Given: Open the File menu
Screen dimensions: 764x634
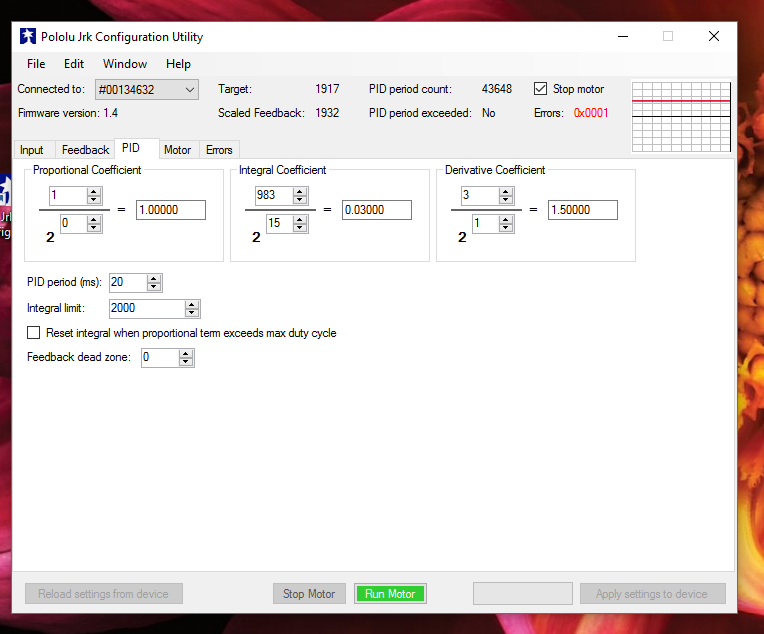Looking at the screenshot, I should click(x=36, y=64).
